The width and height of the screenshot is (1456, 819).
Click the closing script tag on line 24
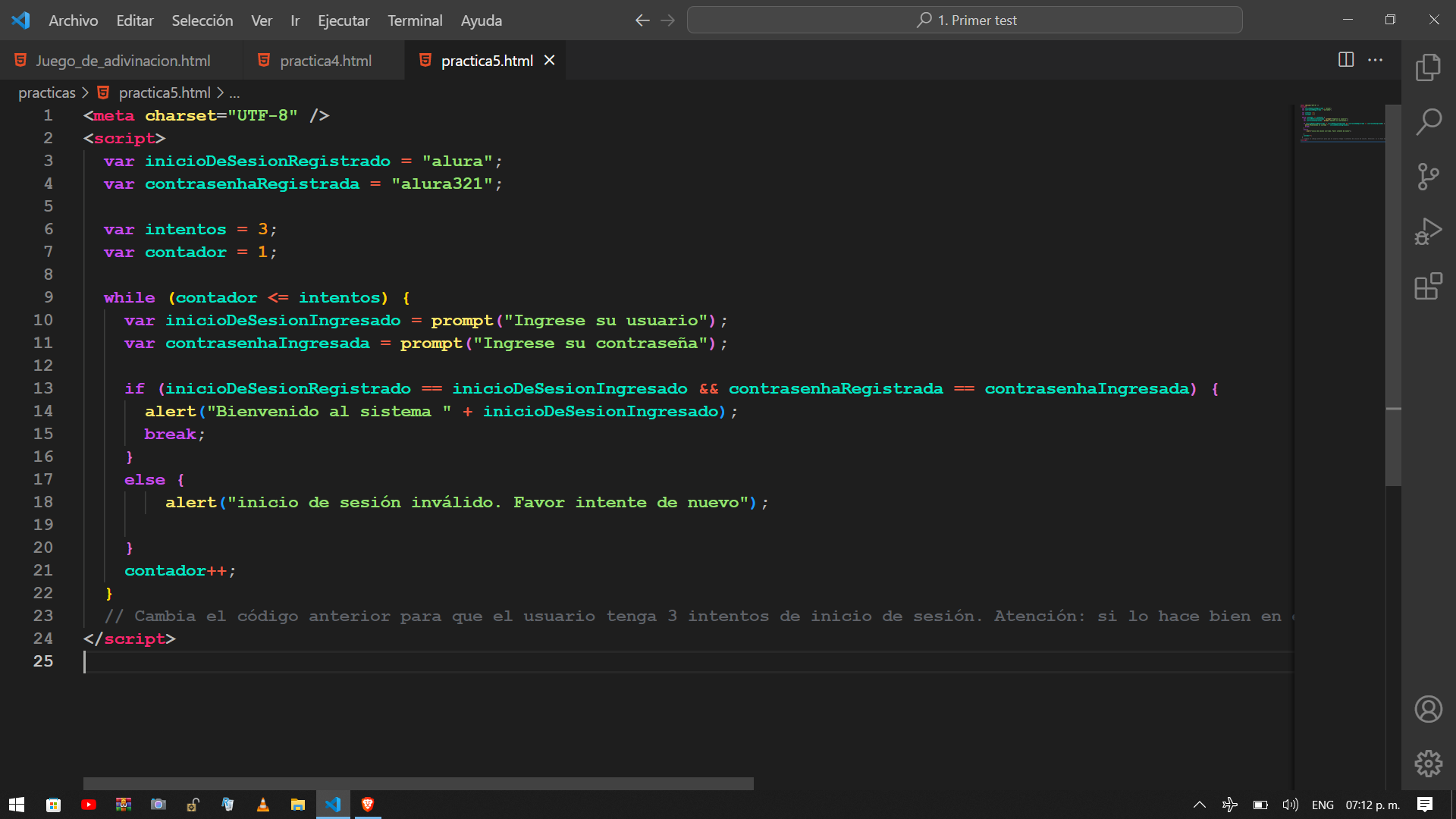(x=130, y=639)
